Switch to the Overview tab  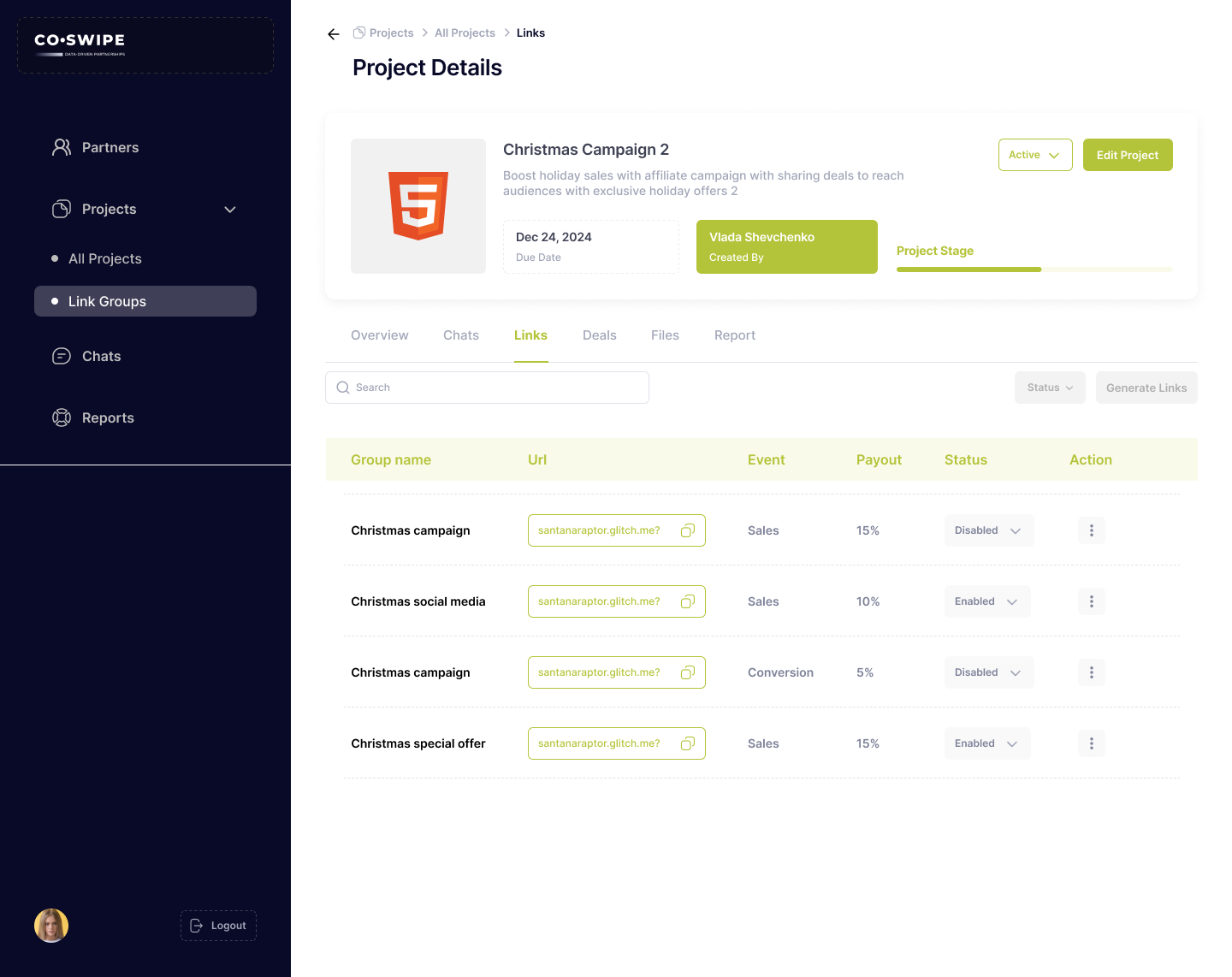(379, 335)
